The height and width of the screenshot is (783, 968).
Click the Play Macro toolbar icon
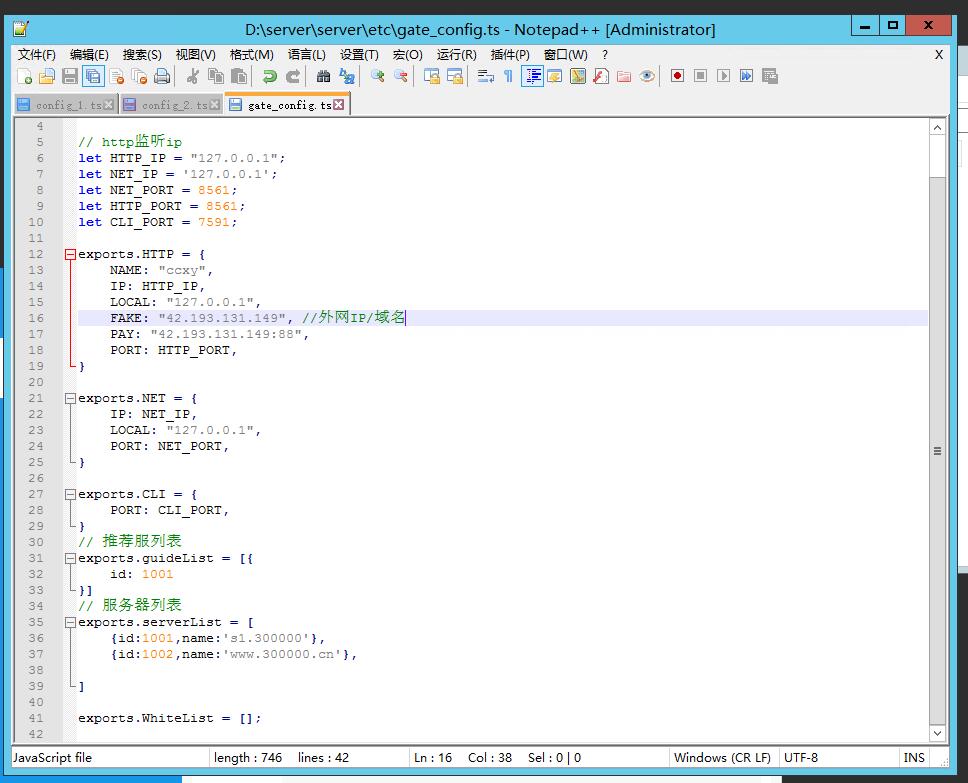[x=723, y=76]
